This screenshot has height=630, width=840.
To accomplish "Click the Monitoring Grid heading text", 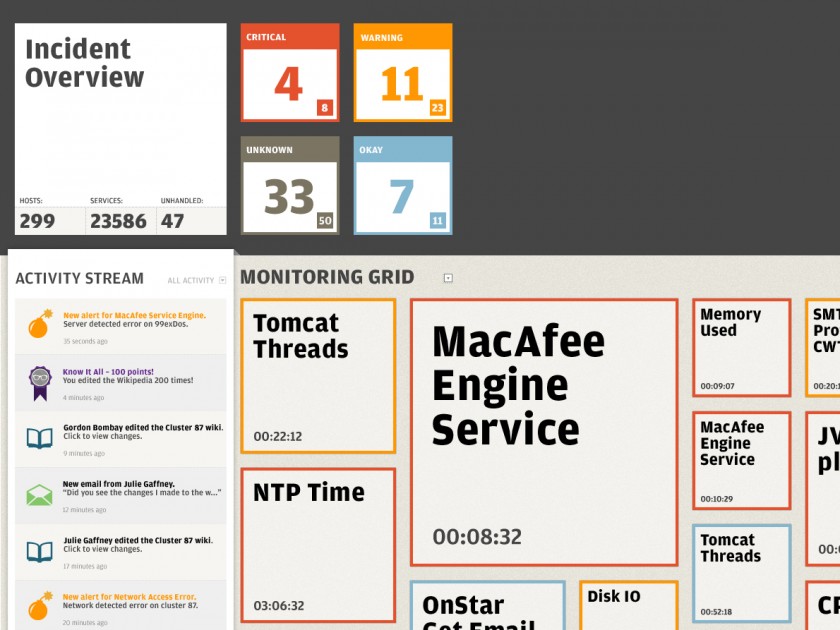I will coord(327,277).
